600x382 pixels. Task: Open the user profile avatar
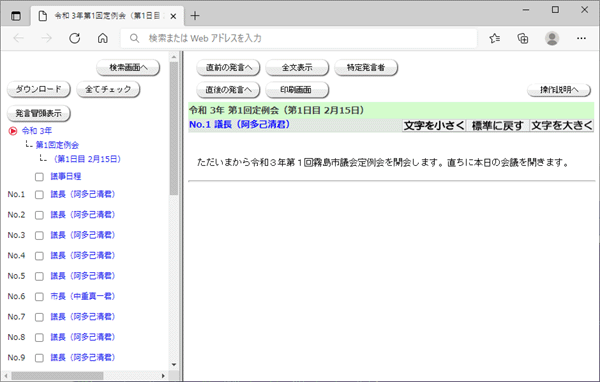click(552, 38)
